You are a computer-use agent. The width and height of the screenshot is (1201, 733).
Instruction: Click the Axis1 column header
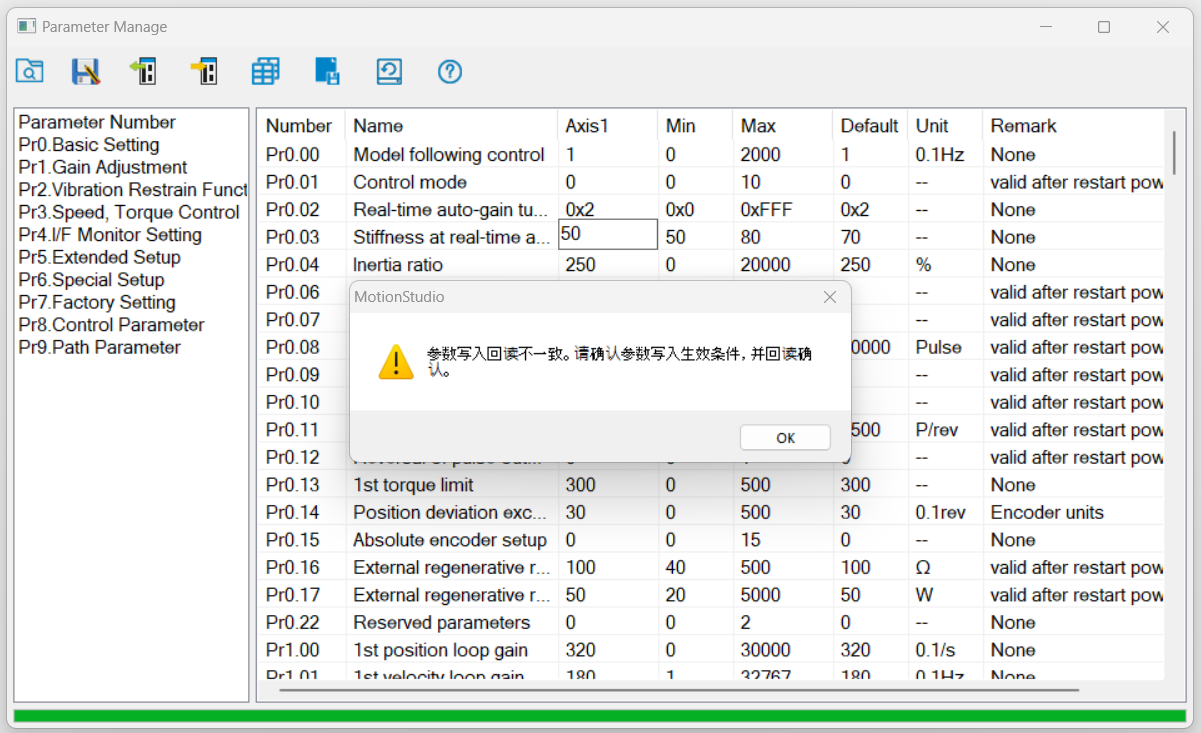(587, 126)
